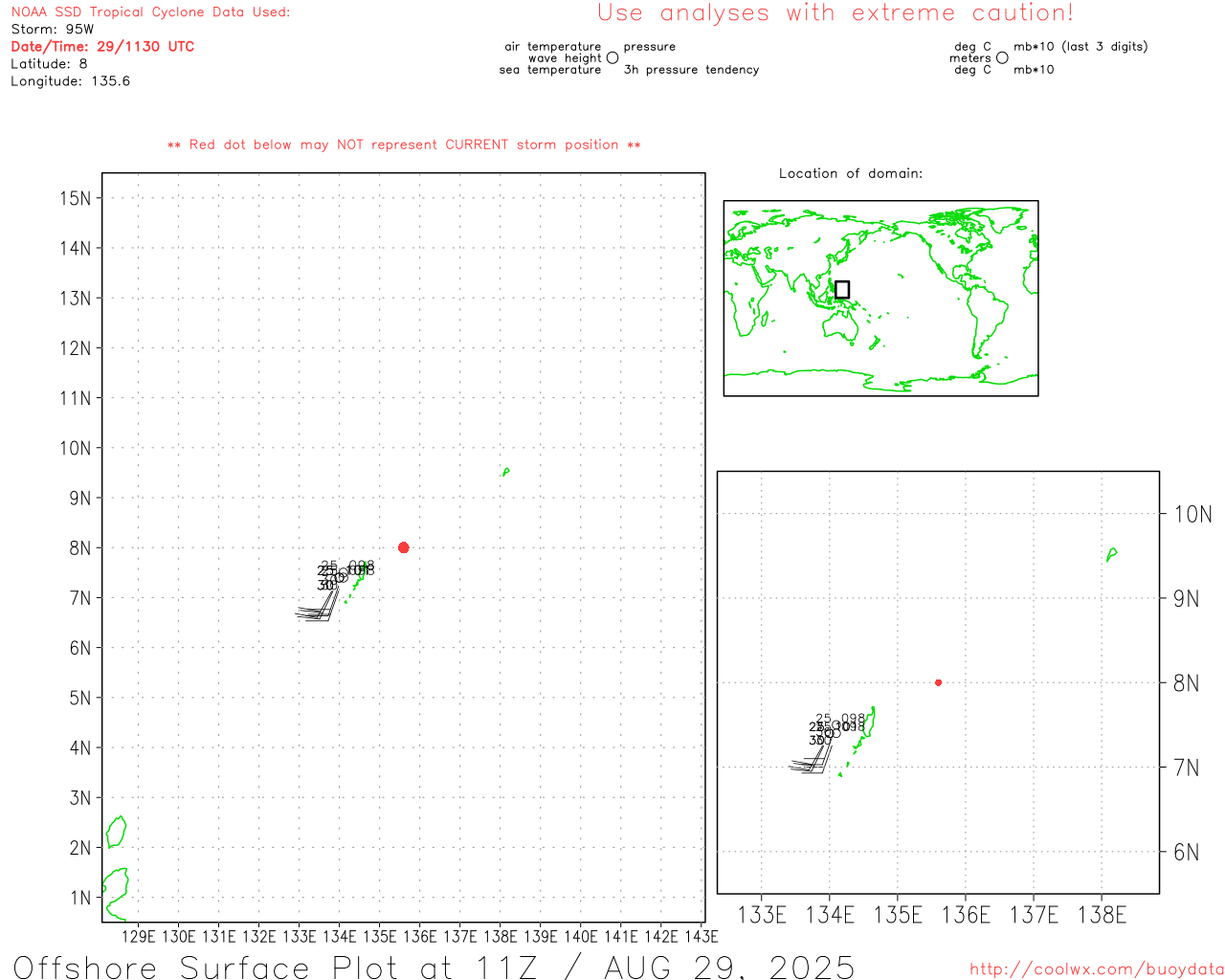Click the '133E' label on inset map axis
The image size is (1225, 980).
[x=762, y=915]
